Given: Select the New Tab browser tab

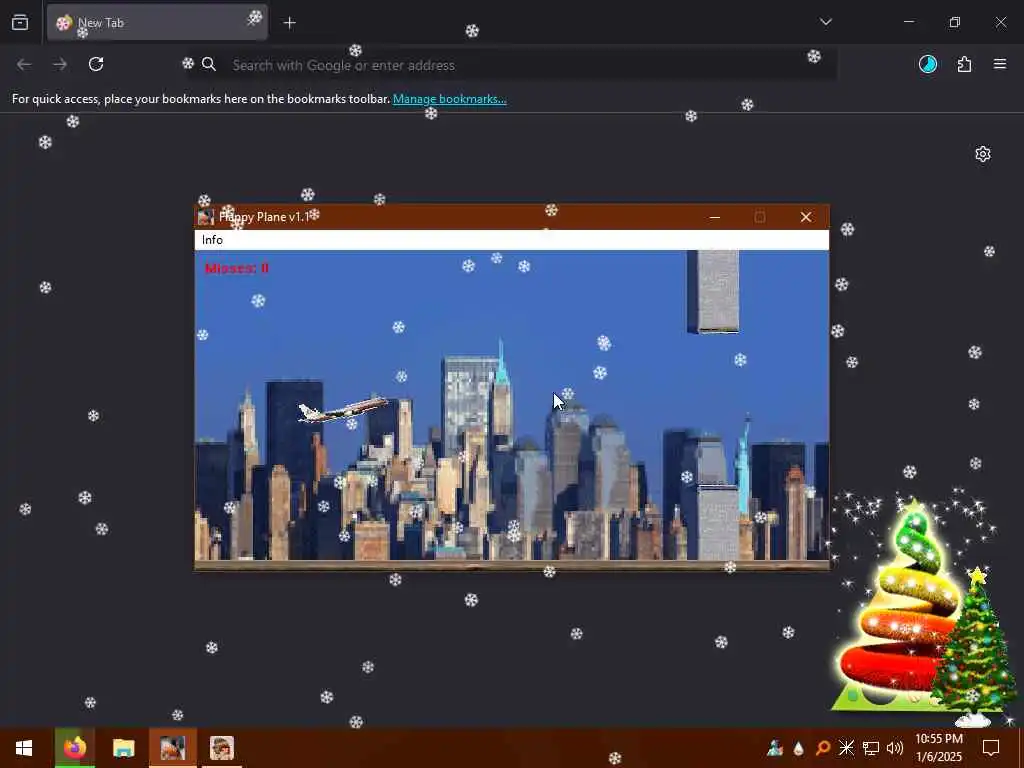Looking at the screenshot, I should pos(157,22).
